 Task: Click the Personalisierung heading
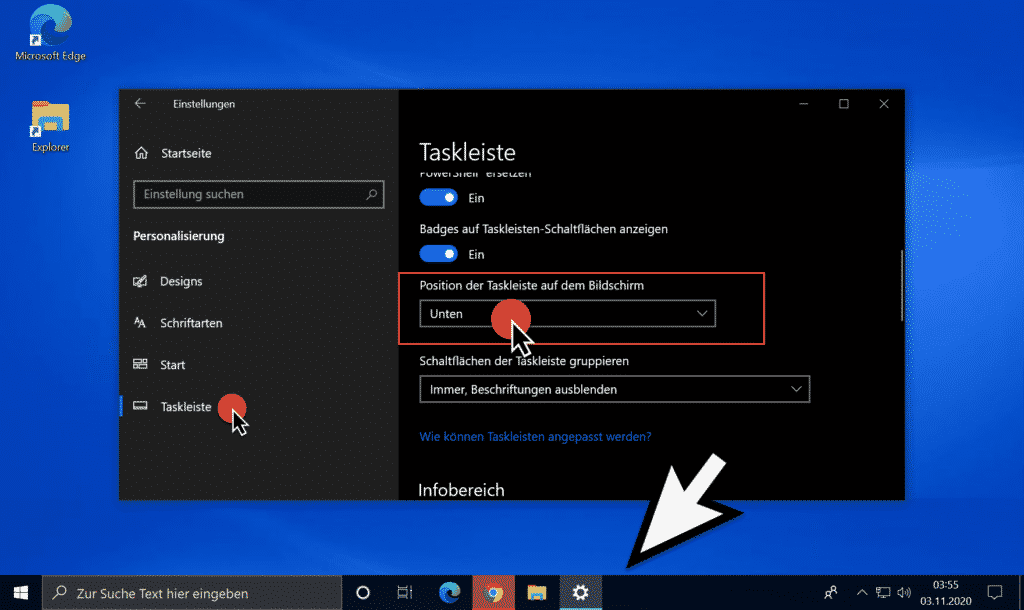179,236
